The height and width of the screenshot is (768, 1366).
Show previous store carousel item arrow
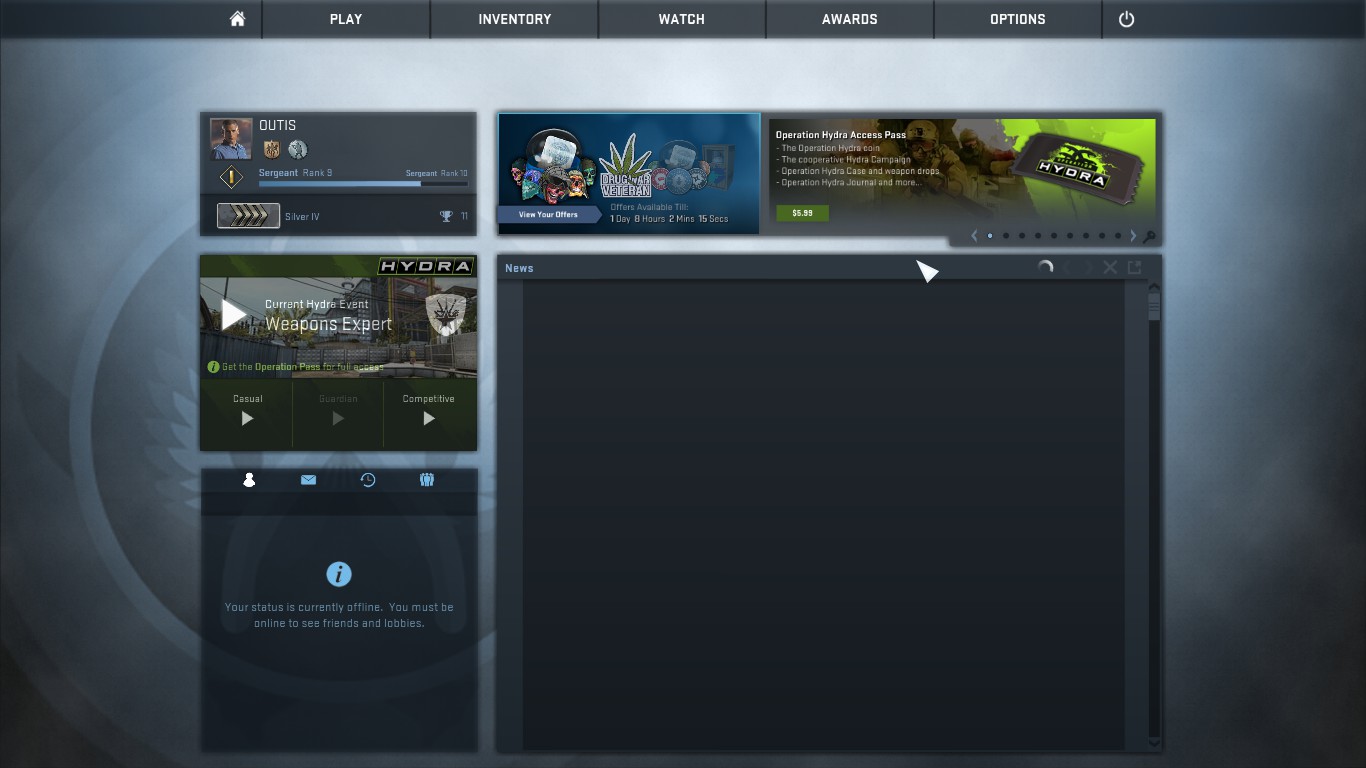coord(974,236)
